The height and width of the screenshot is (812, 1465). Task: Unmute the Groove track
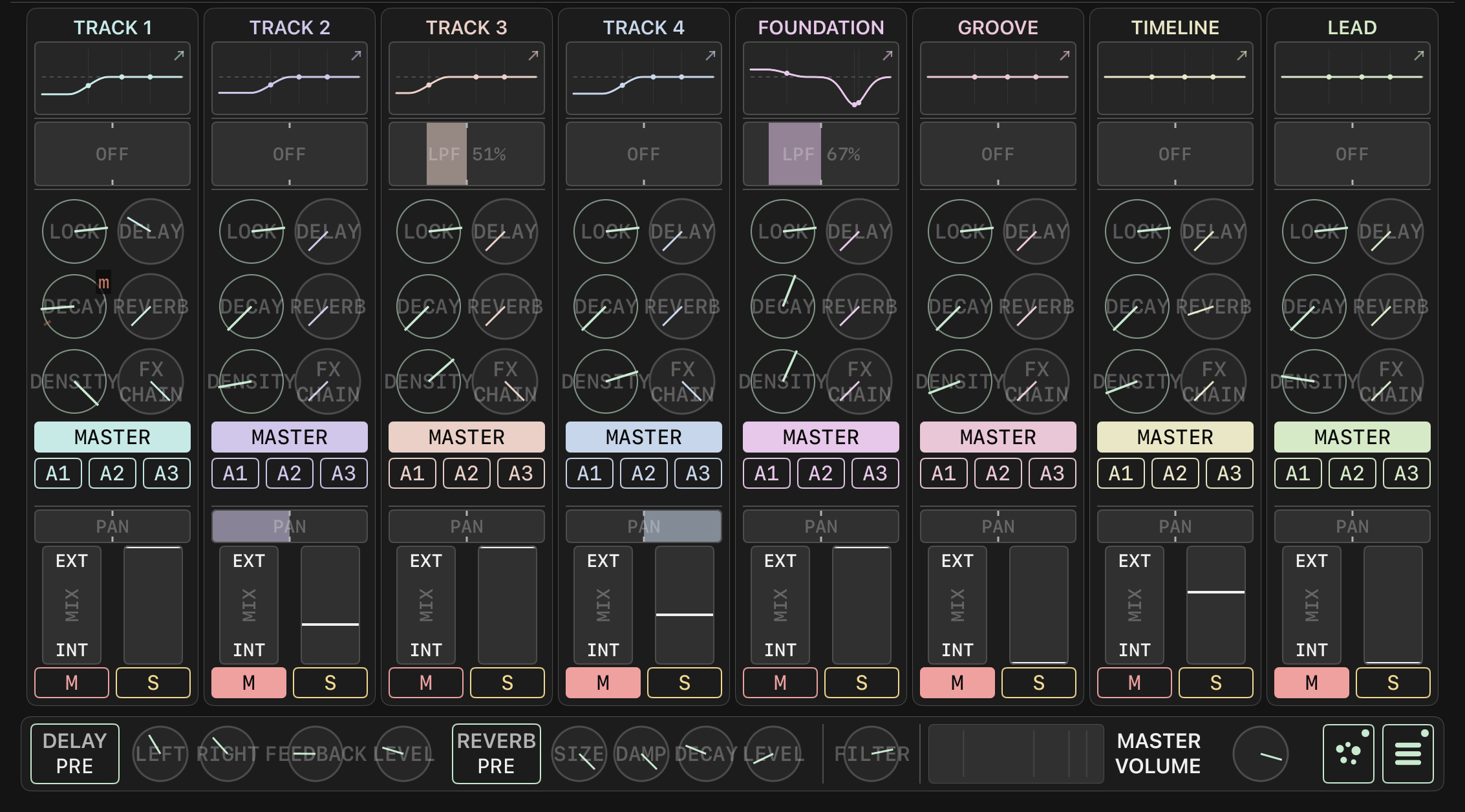(957, 683)
